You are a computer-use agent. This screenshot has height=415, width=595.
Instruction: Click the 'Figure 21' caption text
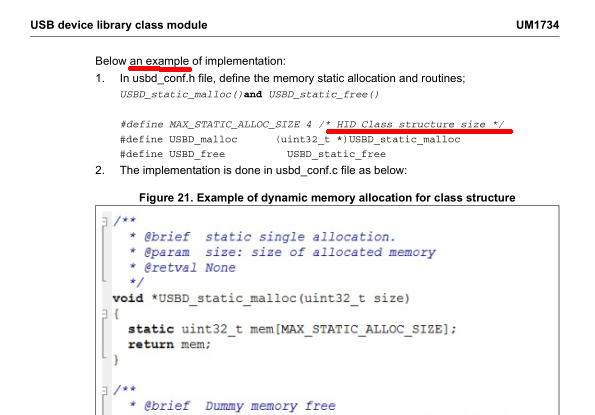point(327,198)
